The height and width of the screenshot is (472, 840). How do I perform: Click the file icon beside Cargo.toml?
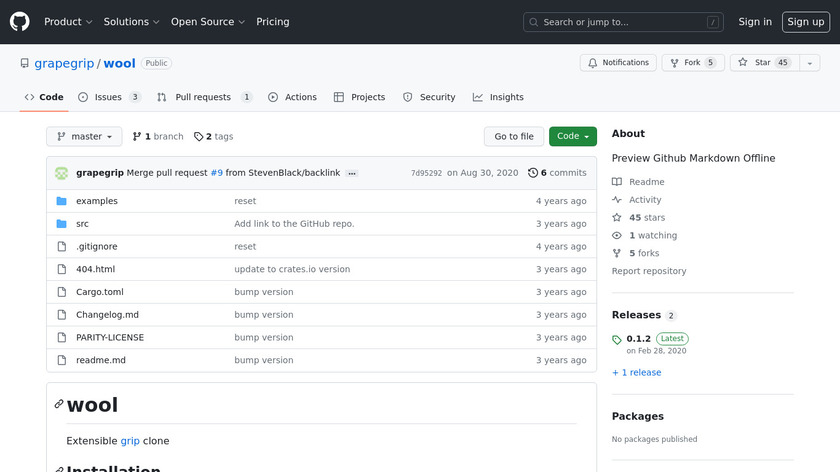click(62, 292)
